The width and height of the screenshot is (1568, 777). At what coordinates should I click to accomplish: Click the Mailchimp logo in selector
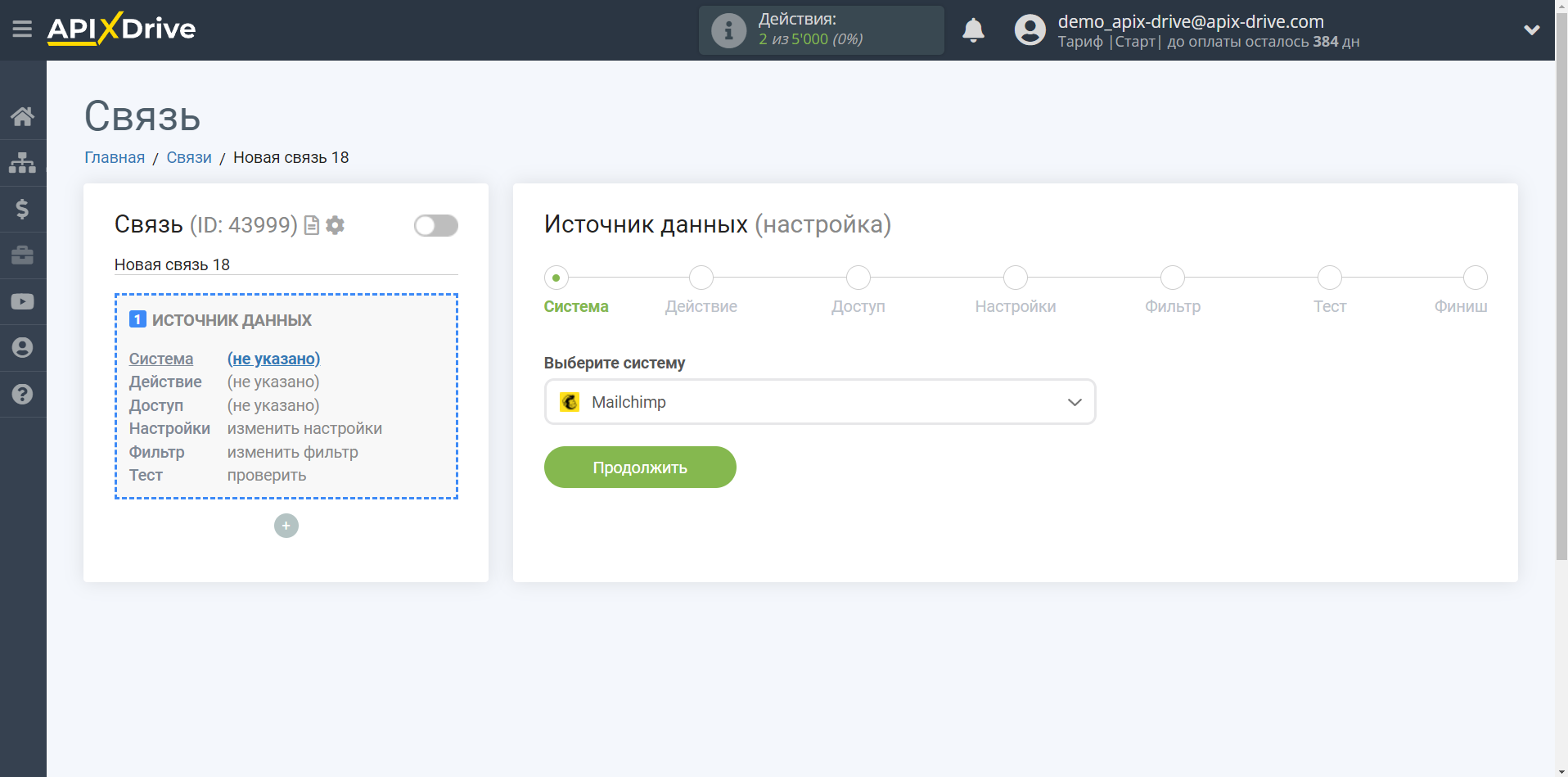pos(570,402)
